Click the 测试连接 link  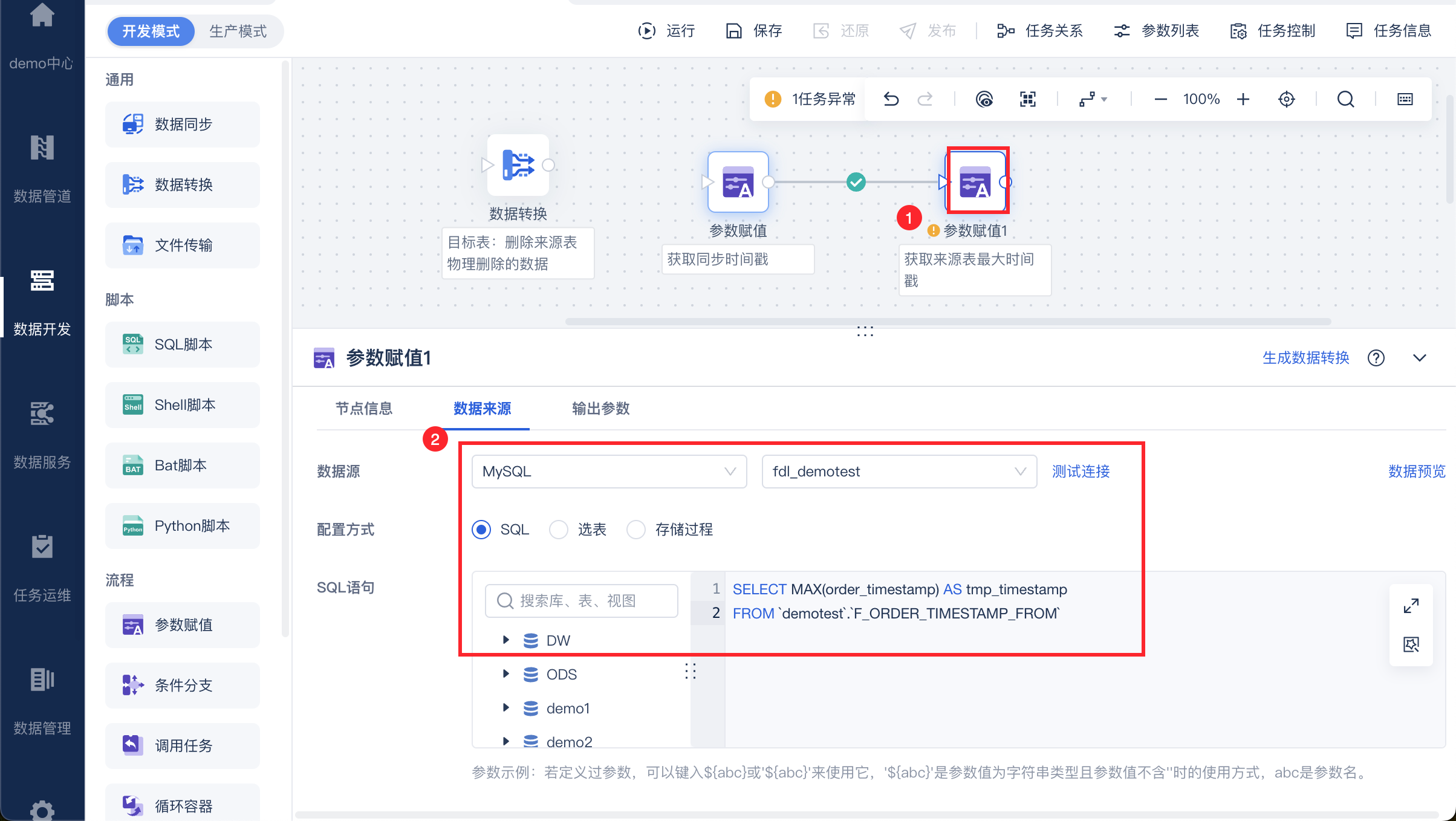pyautogui.click(x=1081, y=472)
